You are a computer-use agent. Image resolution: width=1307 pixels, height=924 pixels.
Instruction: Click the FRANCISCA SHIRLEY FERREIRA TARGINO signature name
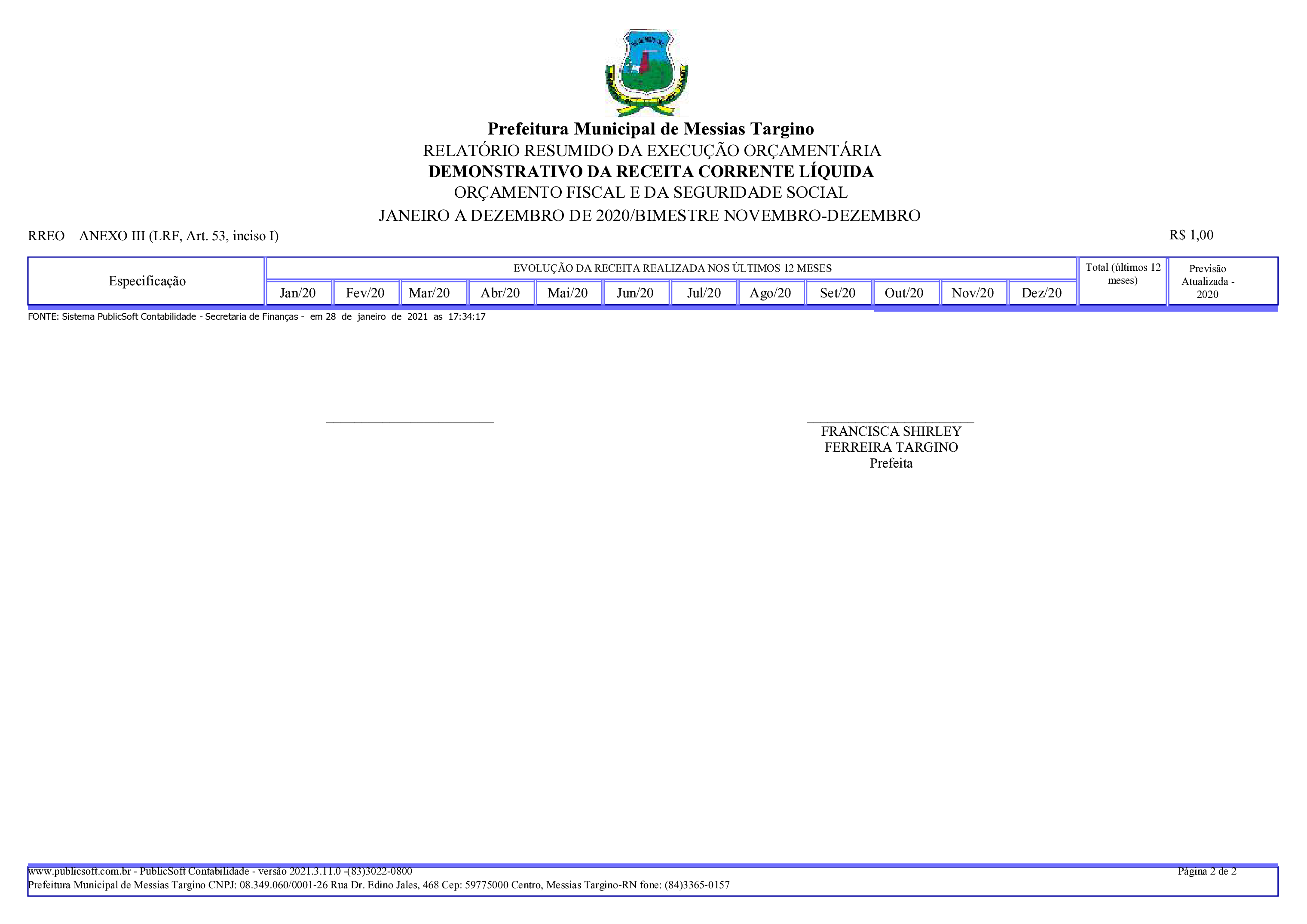(x=891, y=439)
